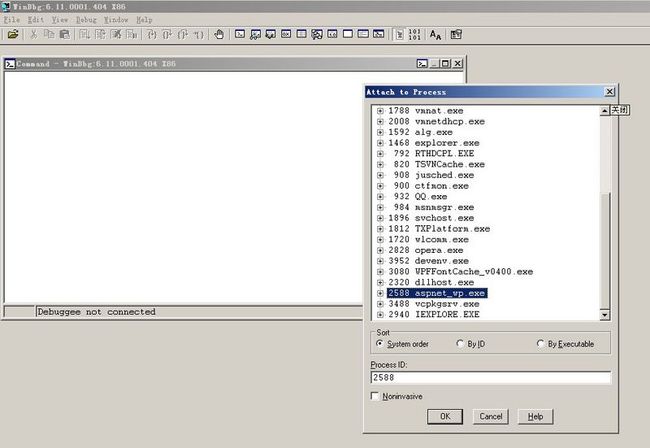Click the Go debugging toolbar icon
Image resolution: width=650 pixels, height=448 pixels.
click(84, 34)
